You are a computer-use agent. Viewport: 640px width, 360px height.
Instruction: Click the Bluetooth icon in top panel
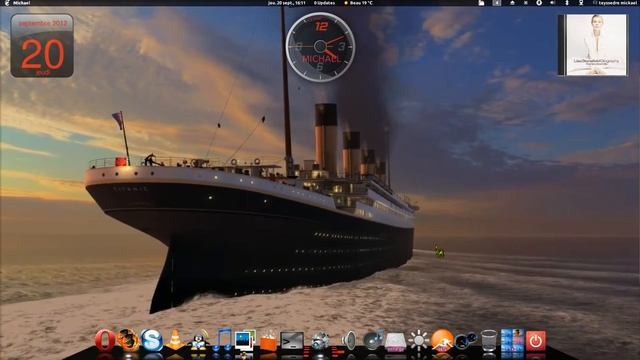point(567,3)
